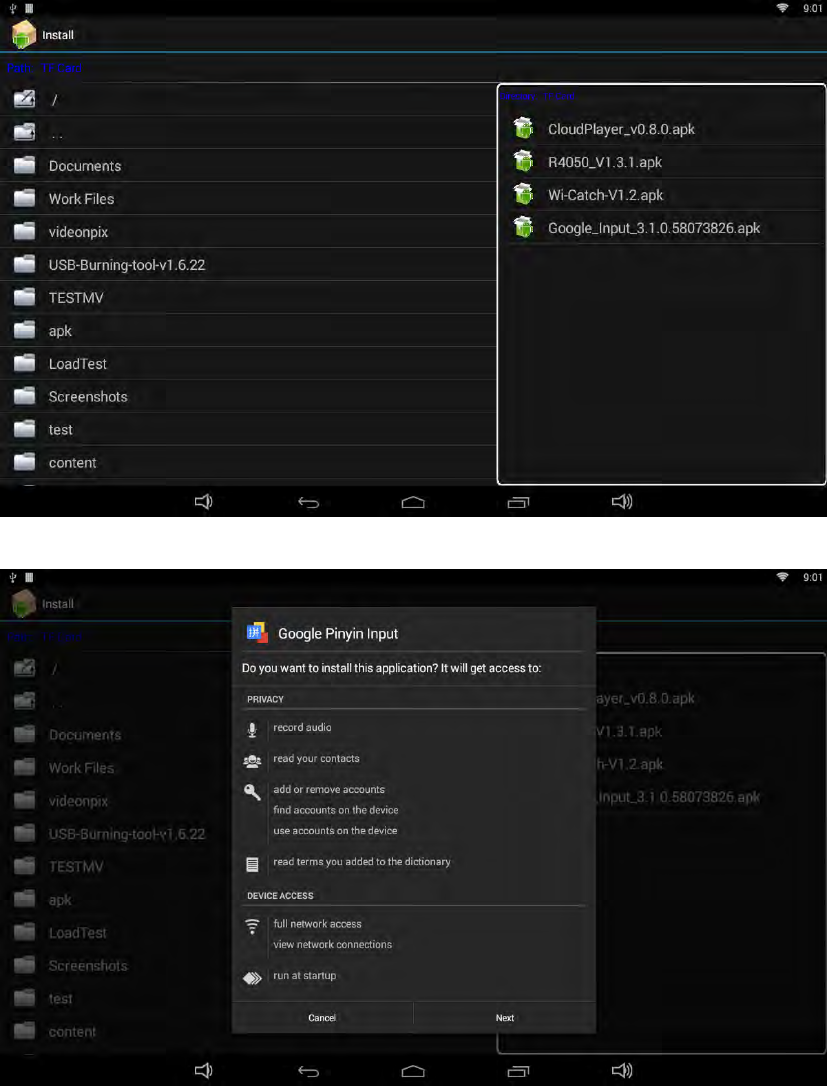Open videonpix folder on the dialog-free screen
Viewport: 827px width, 1086px height.
click(248, 232)
